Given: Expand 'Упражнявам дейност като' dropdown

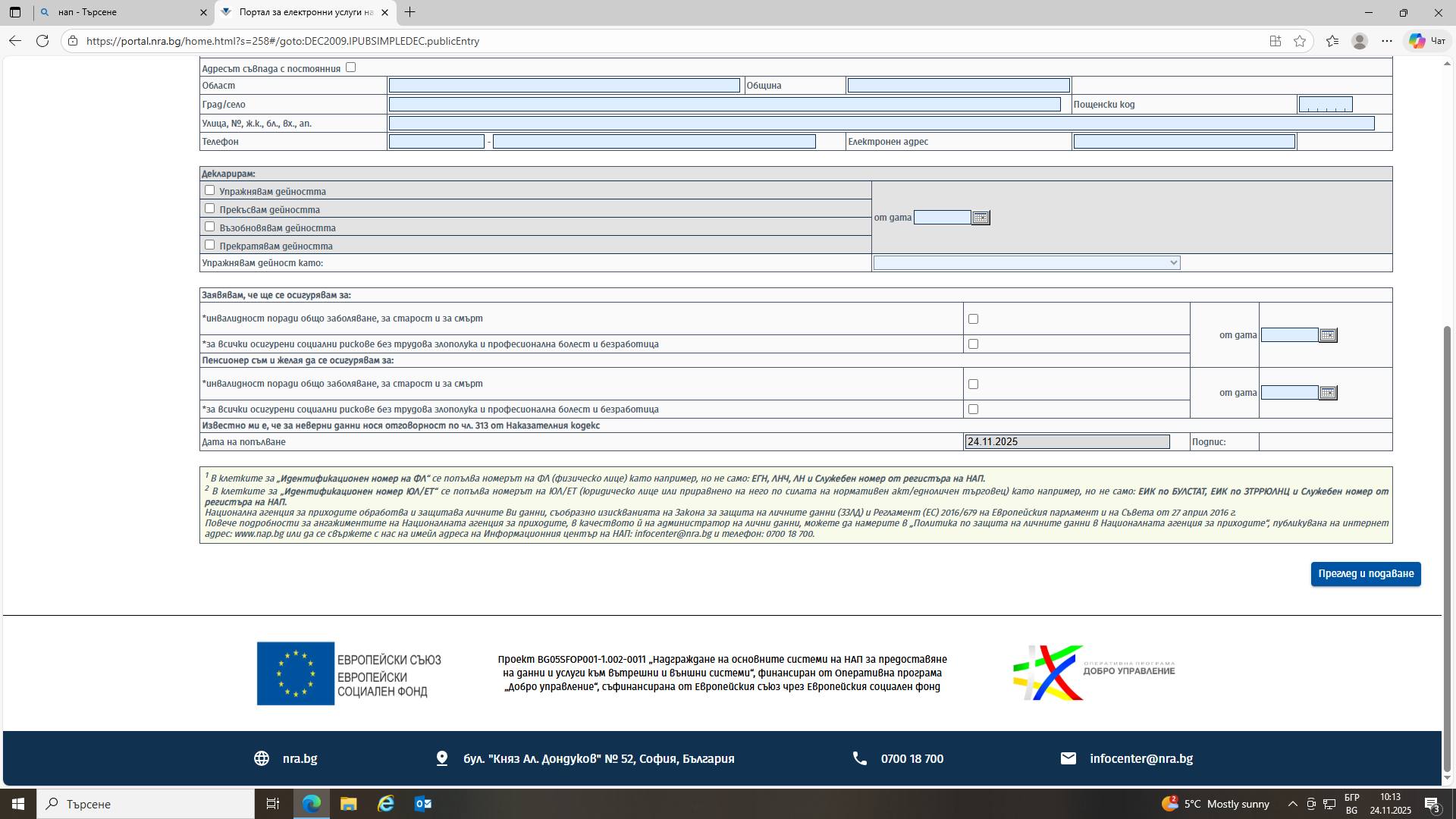Looking at the screenshot, I should click(x=1027, y=263).
